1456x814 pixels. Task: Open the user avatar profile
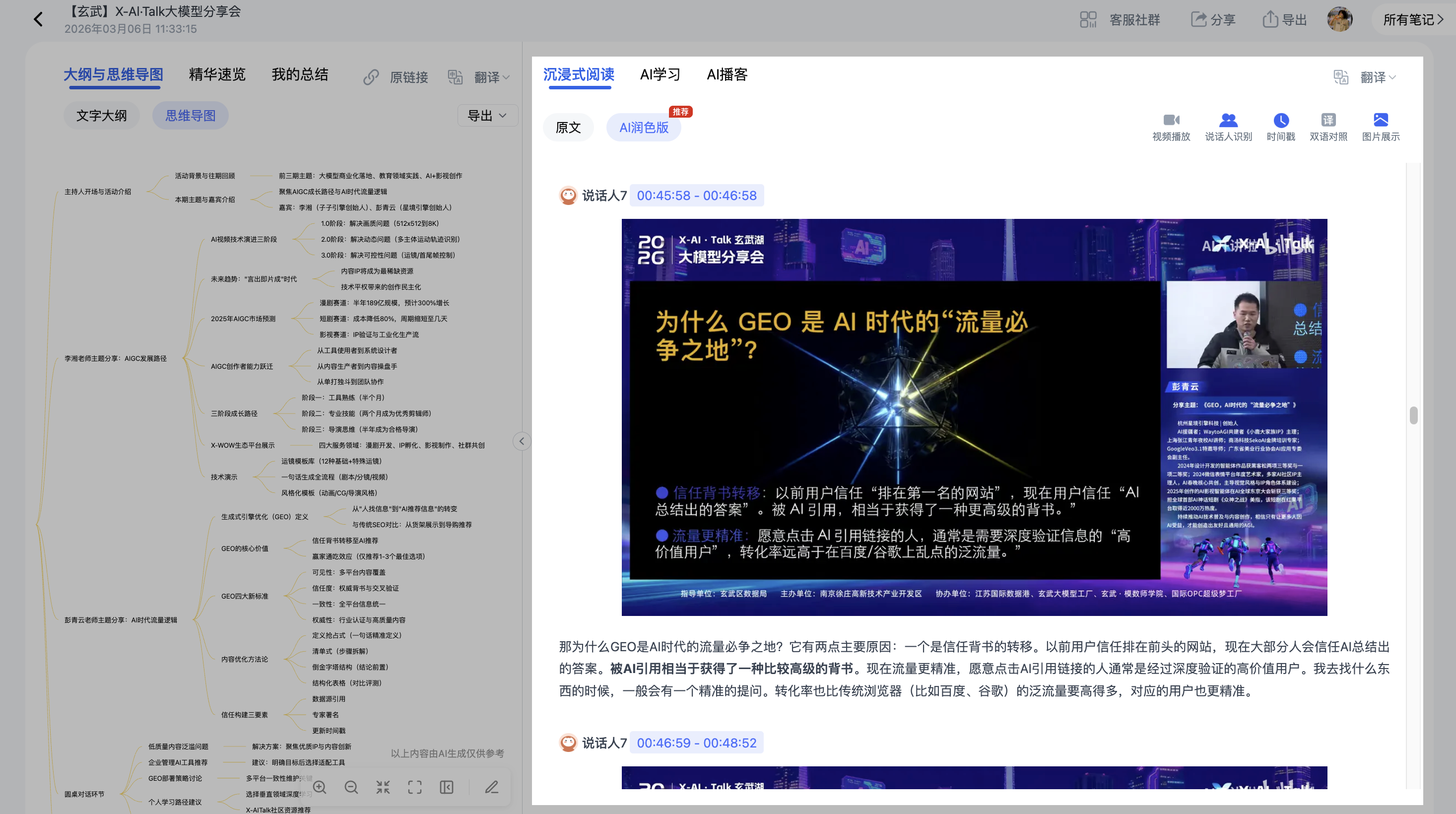tap(1339, 20)
